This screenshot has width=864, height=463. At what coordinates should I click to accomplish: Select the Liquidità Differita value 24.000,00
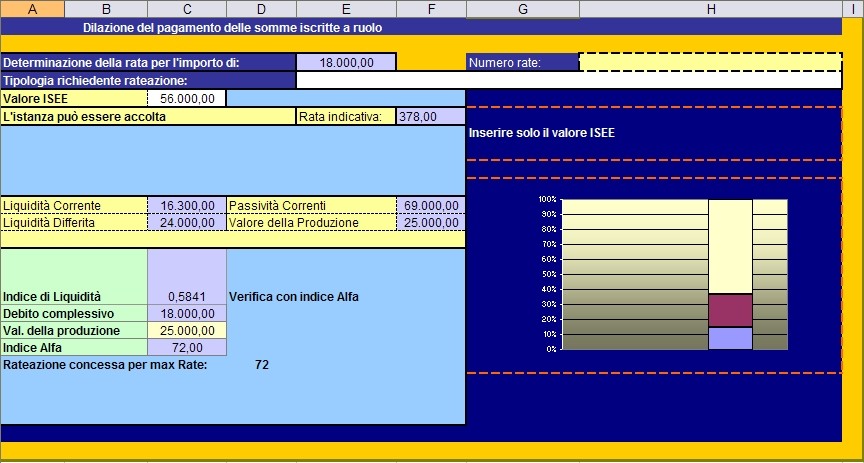pyautogui.click(x=187, y=222)
